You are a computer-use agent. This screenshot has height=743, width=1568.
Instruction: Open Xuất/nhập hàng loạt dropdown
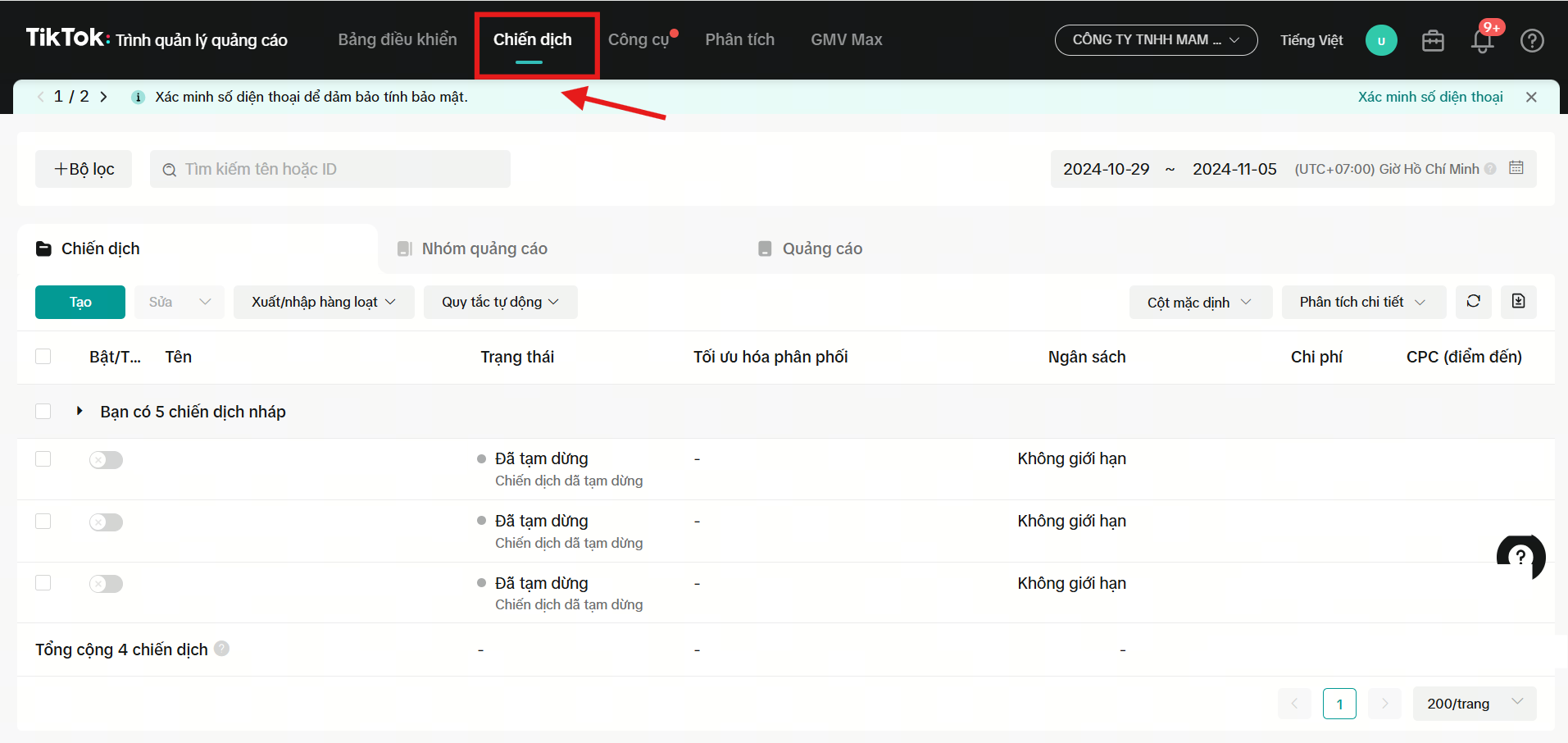[324, 302]
